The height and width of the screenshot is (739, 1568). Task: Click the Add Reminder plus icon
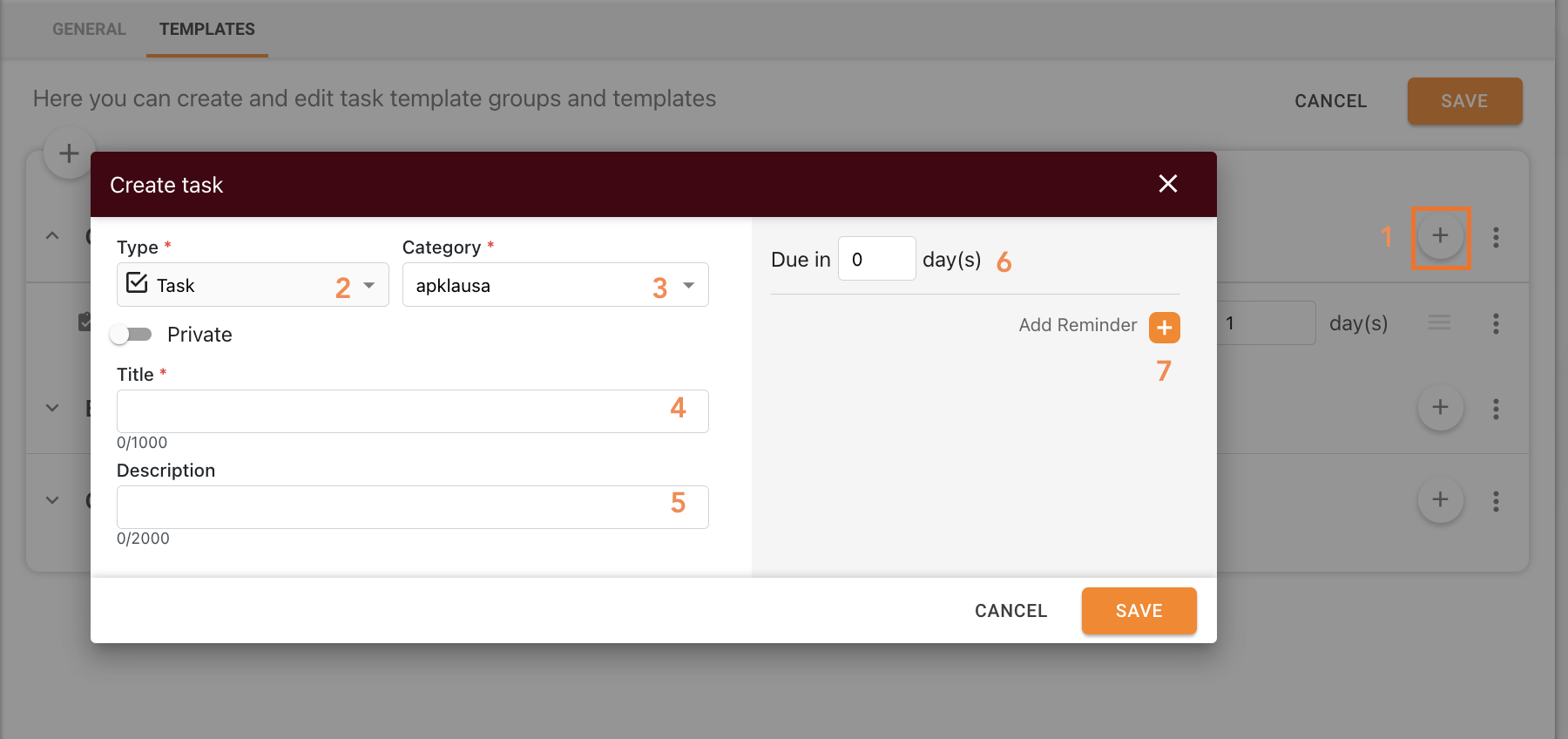point(1164,327)
